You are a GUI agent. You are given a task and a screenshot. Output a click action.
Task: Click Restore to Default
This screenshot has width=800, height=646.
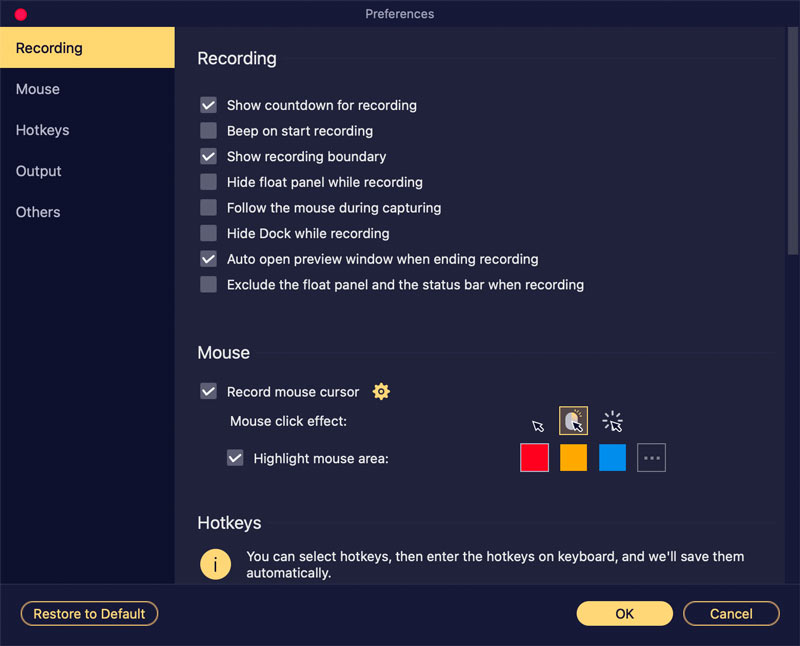click(x=89, y=613)
